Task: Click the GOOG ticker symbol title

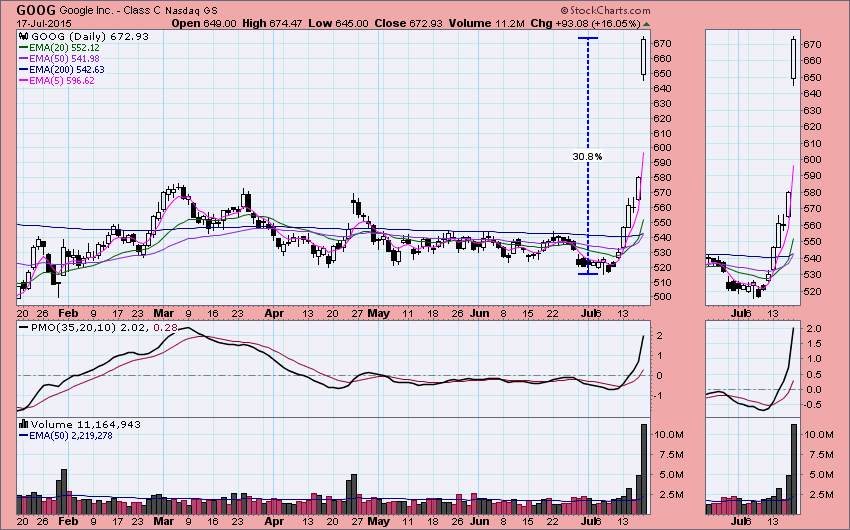Action: (24, 8)
